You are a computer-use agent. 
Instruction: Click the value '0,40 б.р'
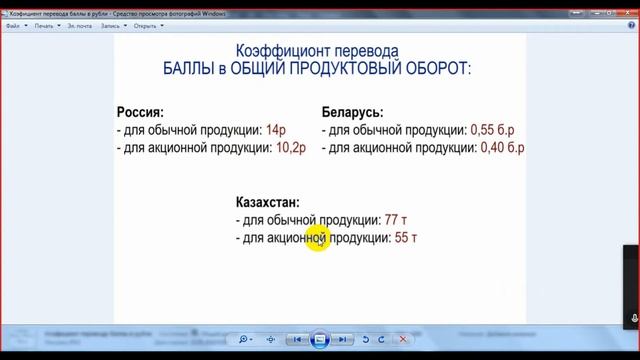(502, 148)
